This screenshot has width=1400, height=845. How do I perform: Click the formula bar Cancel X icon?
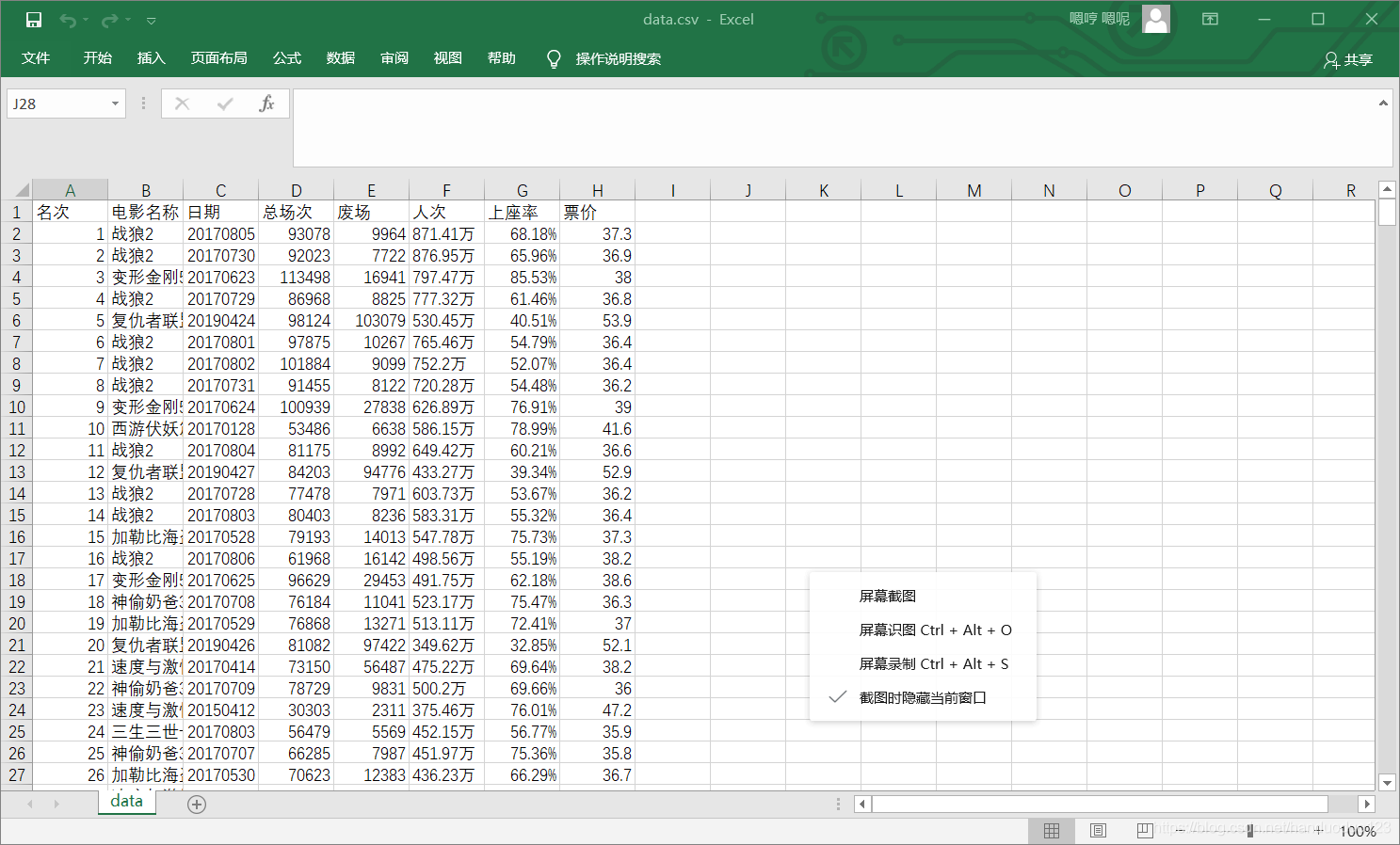pos(183,104)
